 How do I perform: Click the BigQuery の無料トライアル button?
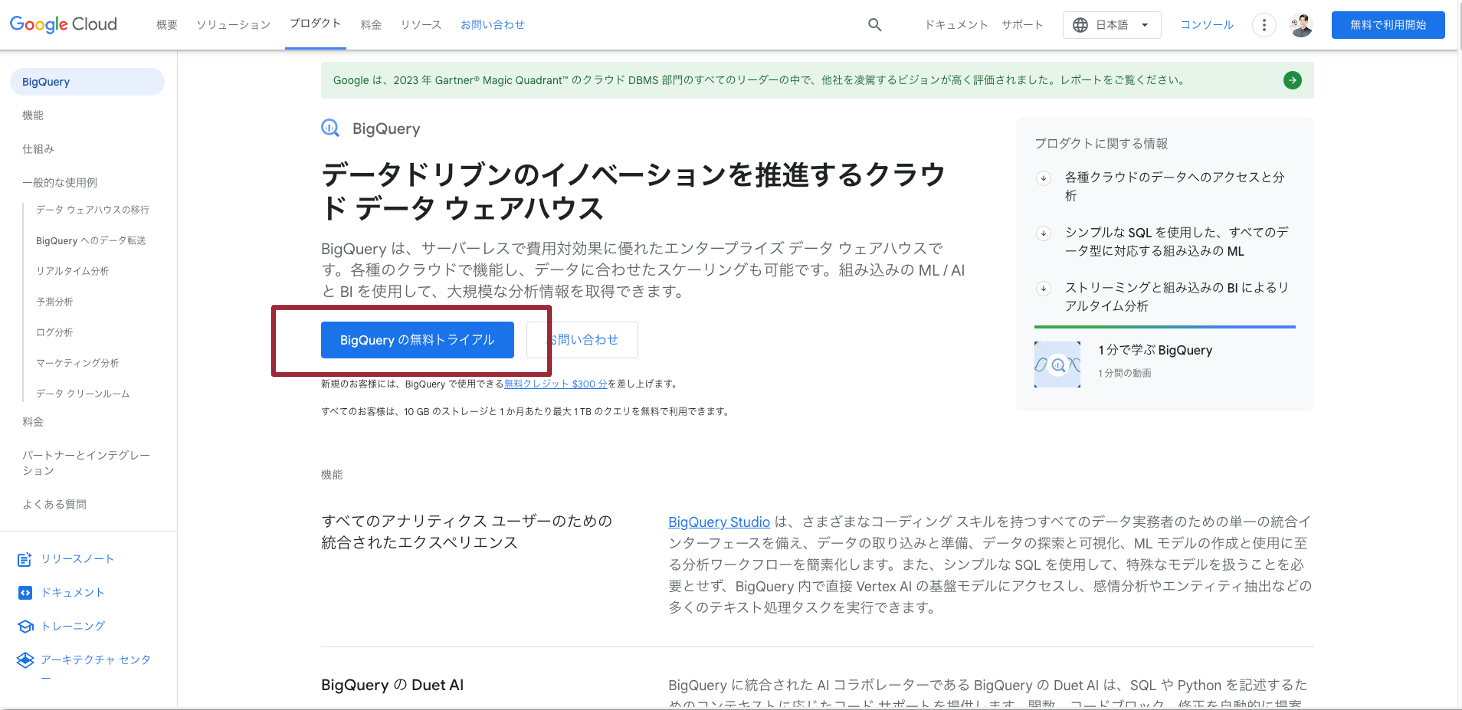coord(417,340)
